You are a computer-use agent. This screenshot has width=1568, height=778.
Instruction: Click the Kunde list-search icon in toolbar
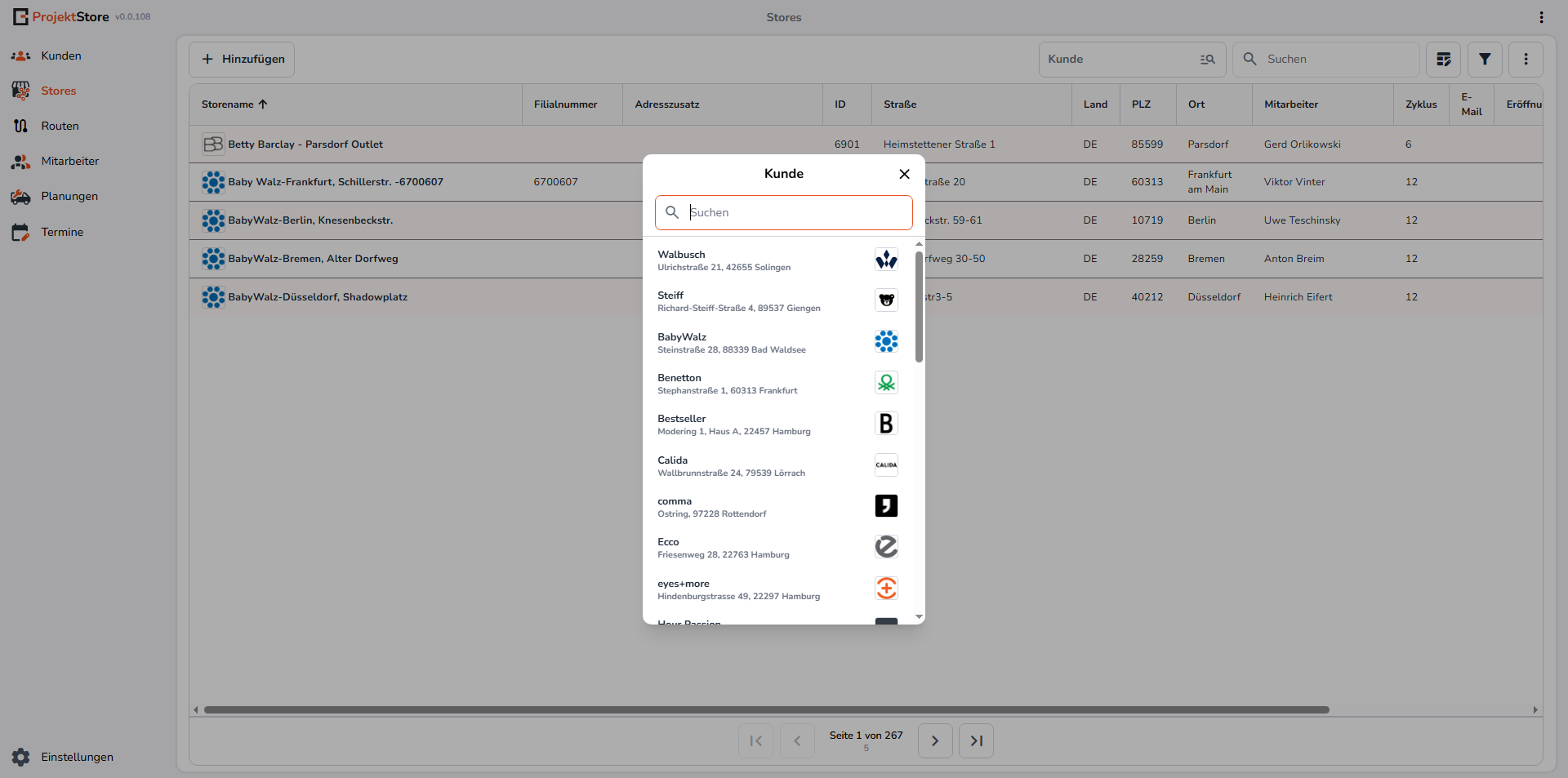point(1207,59)
